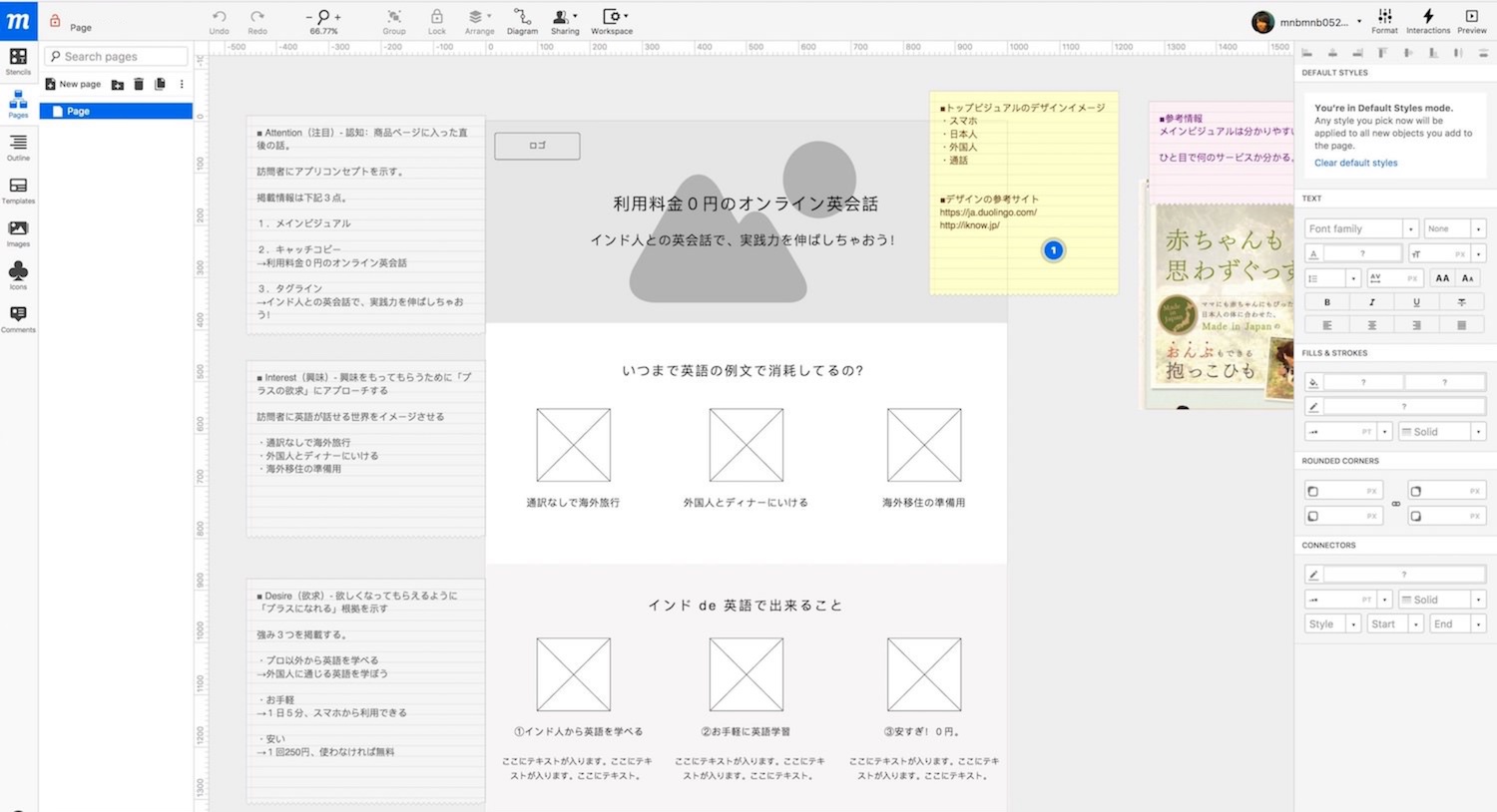Toggle italic text formatting
The height and width of the screenshot is (812, 1497).
(x=1371, y=302)
